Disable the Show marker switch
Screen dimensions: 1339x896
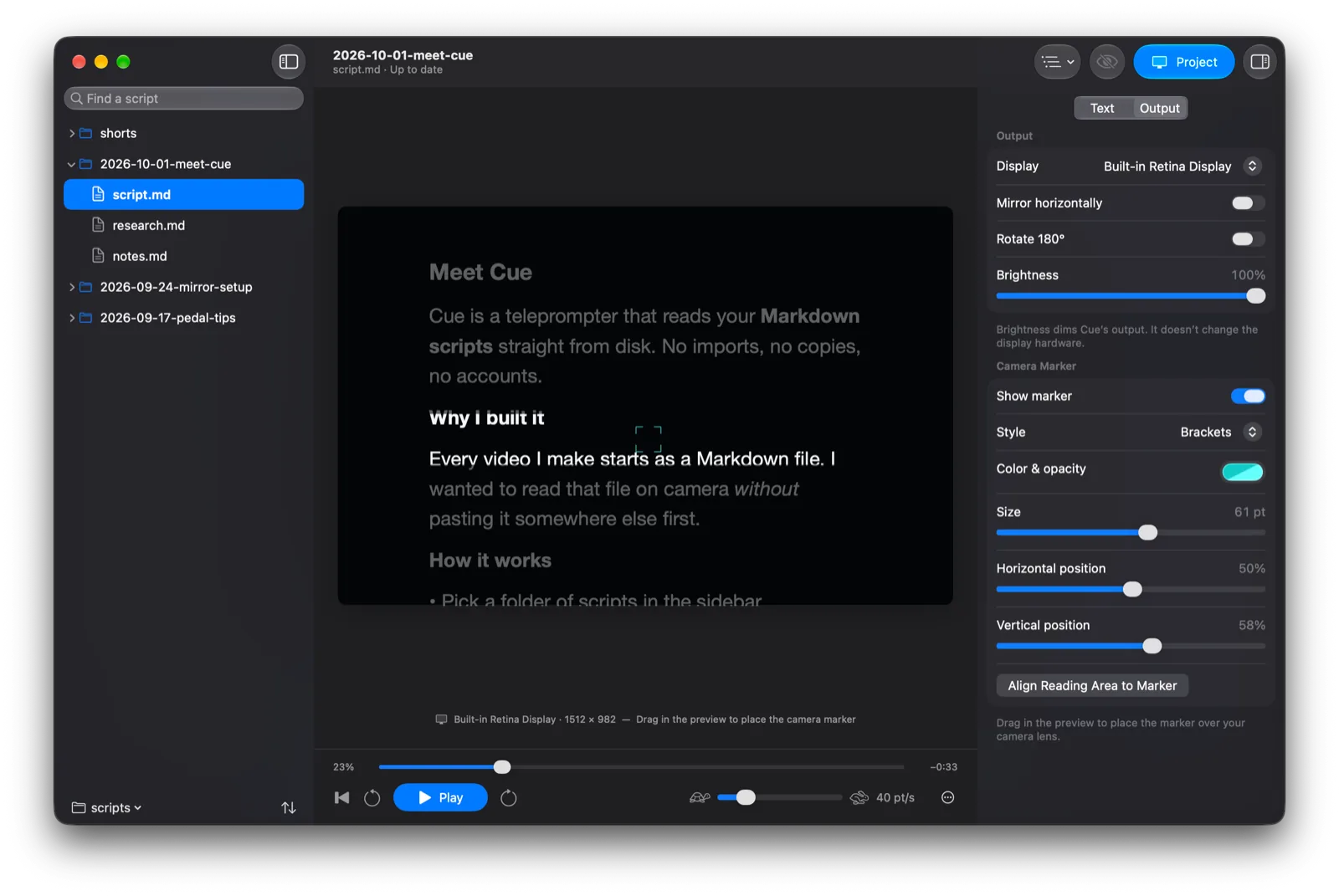(x=1248, y=397)
